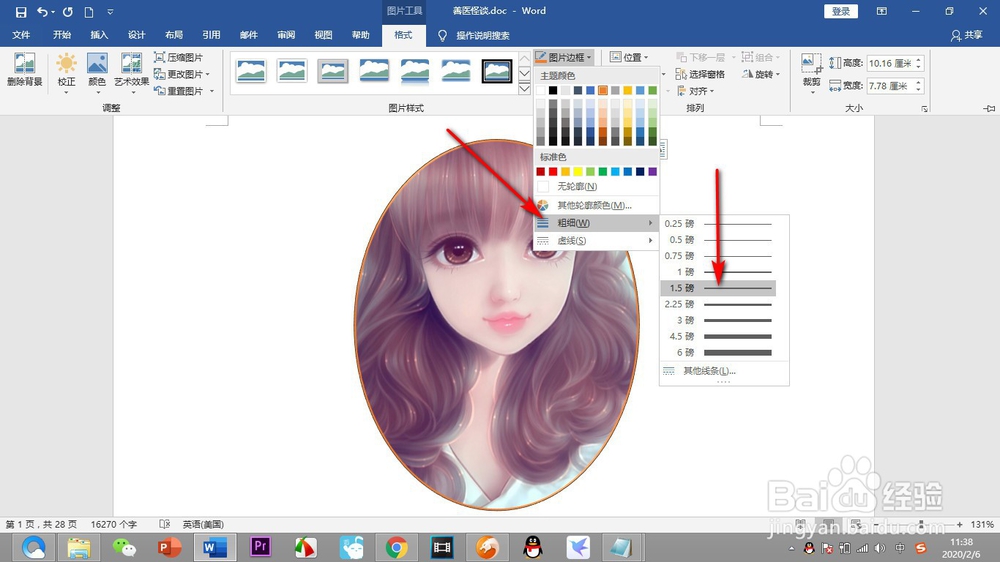Open Premiere Pro from the taskbar
Image resolution: width=1000 pixels, height=562 pixels.
(x=260, y=547)
